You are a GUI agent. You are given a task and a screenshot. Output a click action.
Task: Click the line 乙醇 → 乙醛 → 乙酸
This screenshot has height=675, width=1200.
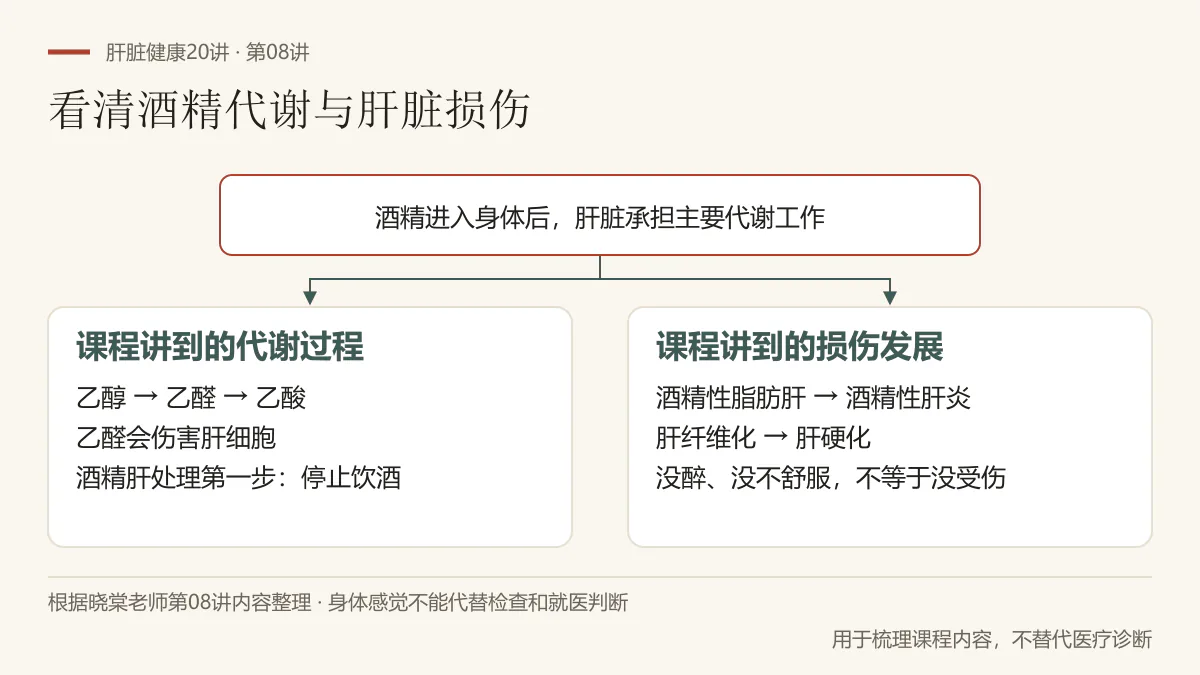tap(191, 398)
